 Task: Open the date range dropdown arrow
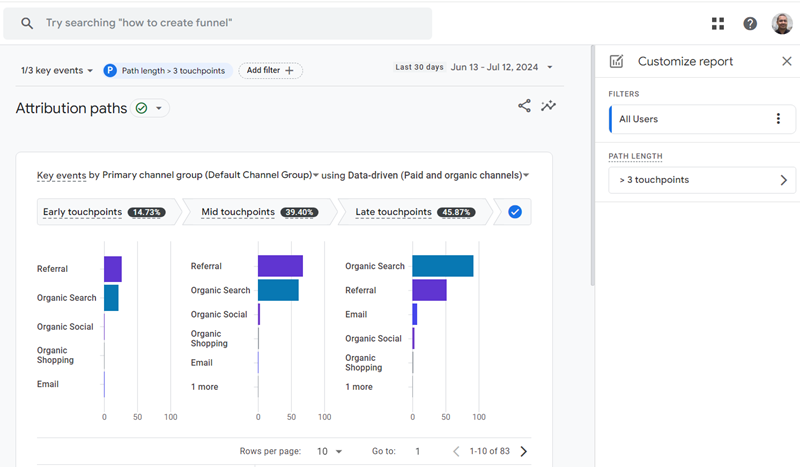pos(549,67)
